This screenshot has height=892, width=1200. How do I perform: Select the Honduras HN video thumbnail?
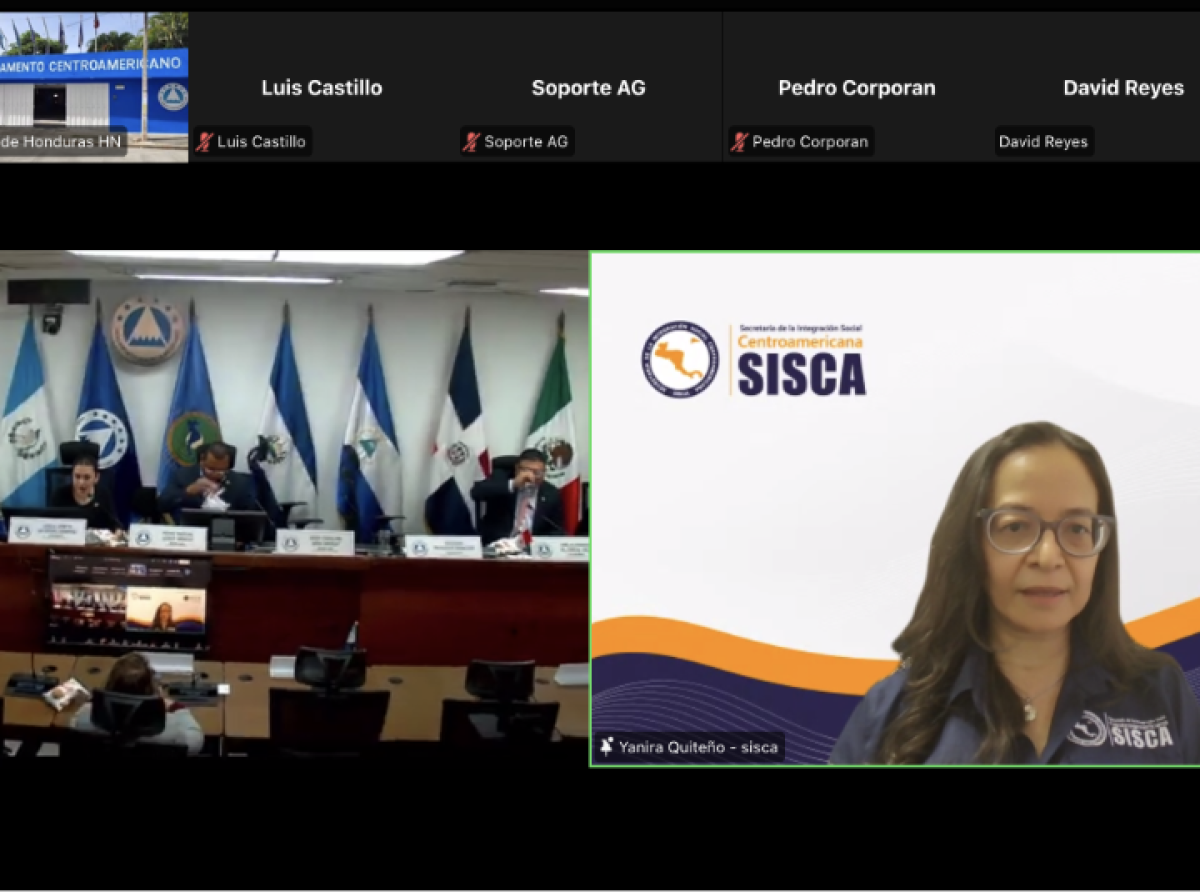pos(94,87)
